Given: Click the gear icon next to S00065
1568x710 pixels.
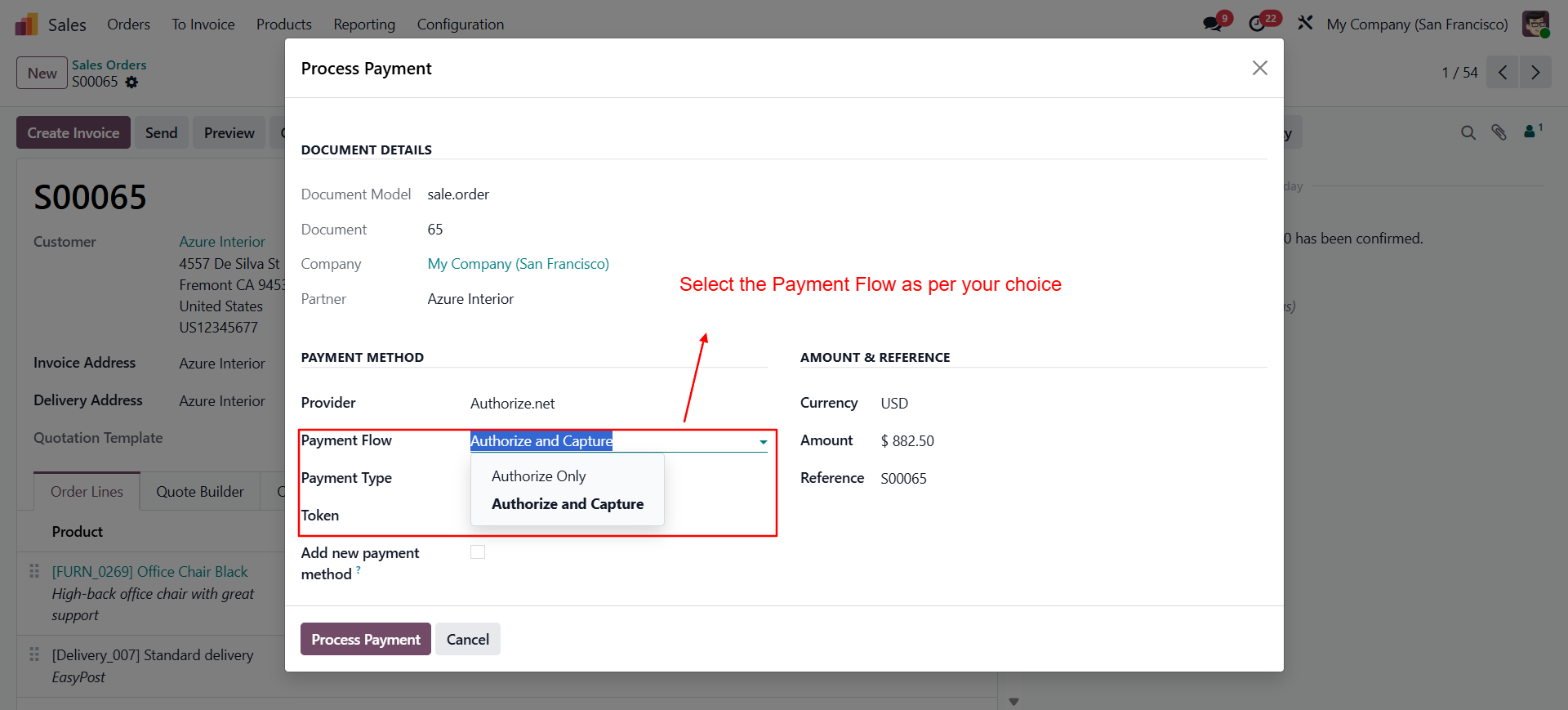Looking at the screenshot, I should [x=131, y=83].
